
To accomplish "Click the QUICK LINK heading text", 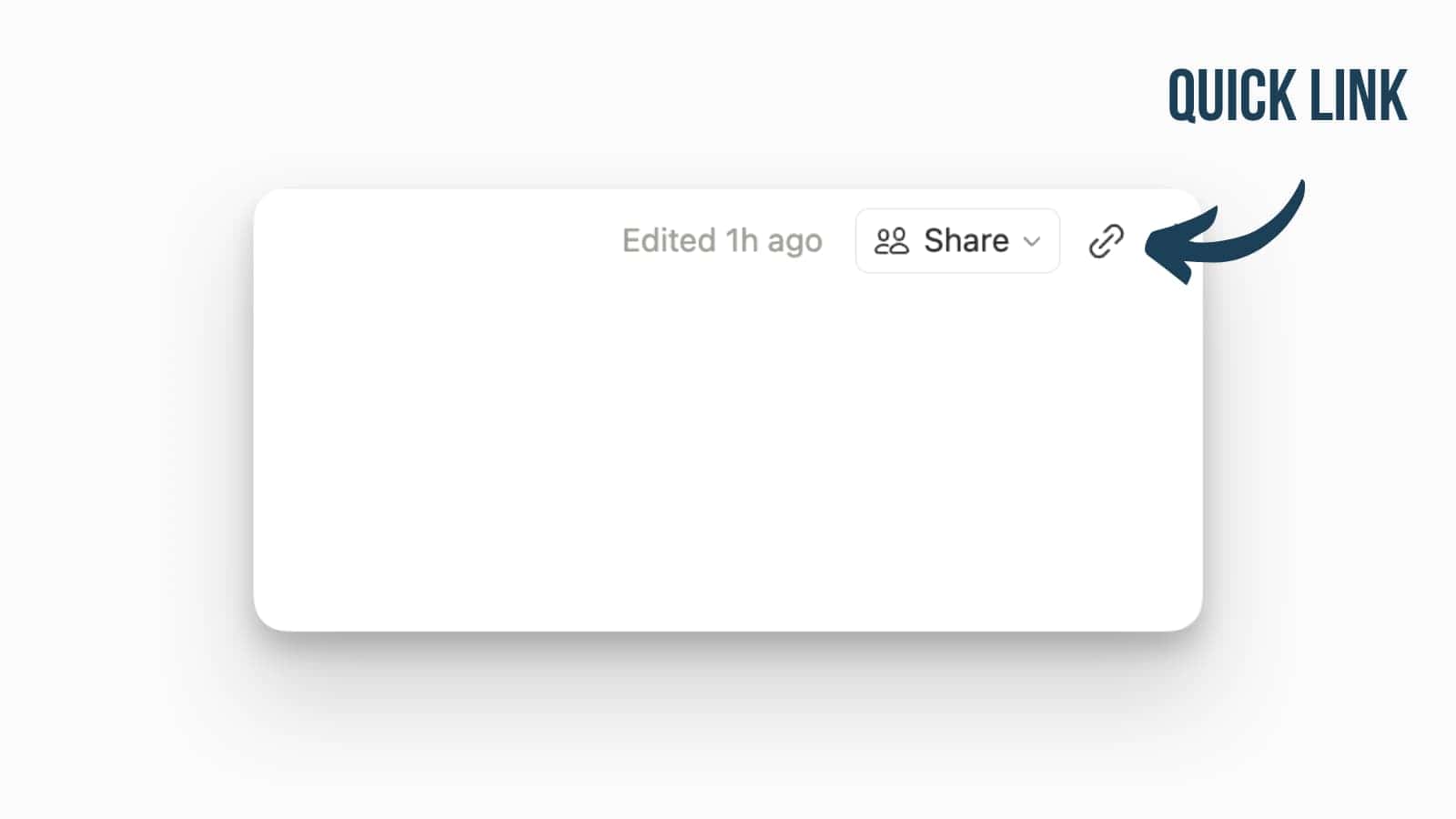I will [1286, 94].
